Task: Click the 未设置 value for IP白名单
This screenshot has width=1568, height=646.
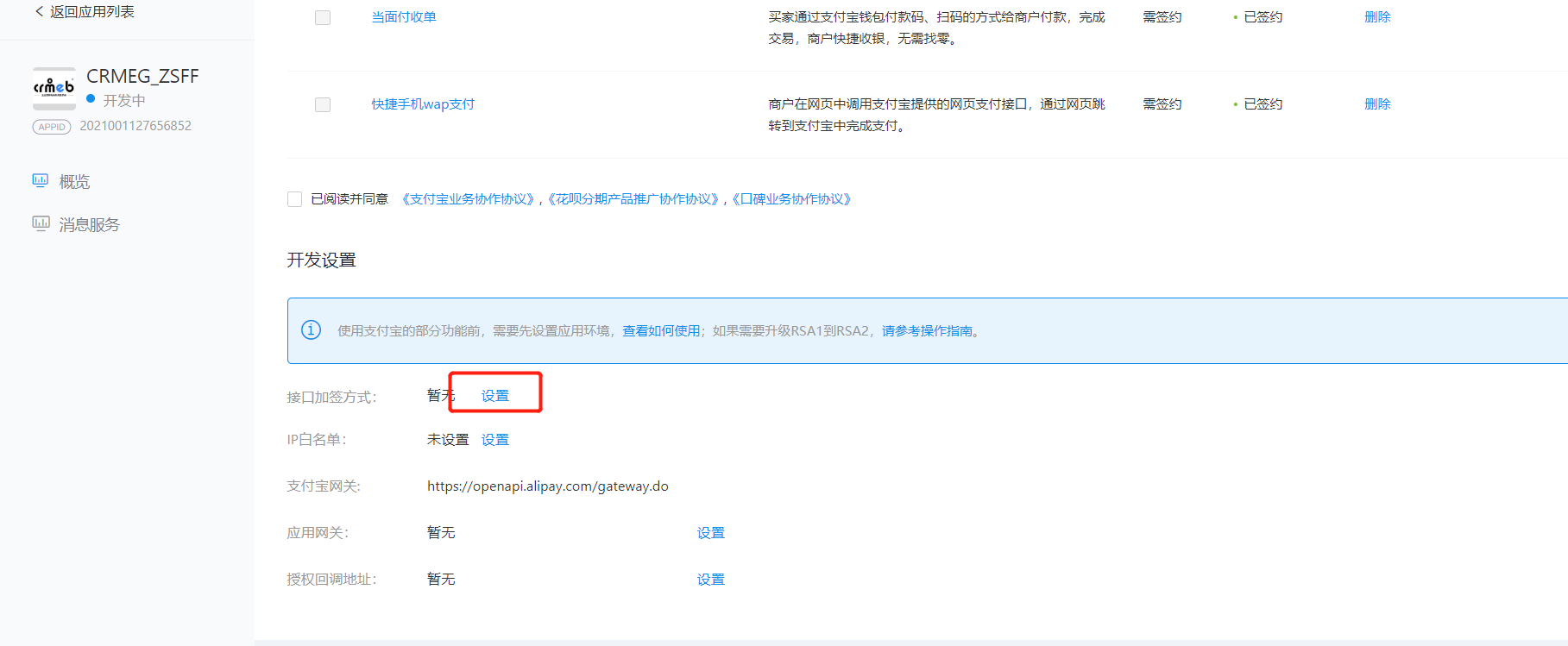Action: click(448, 440)
